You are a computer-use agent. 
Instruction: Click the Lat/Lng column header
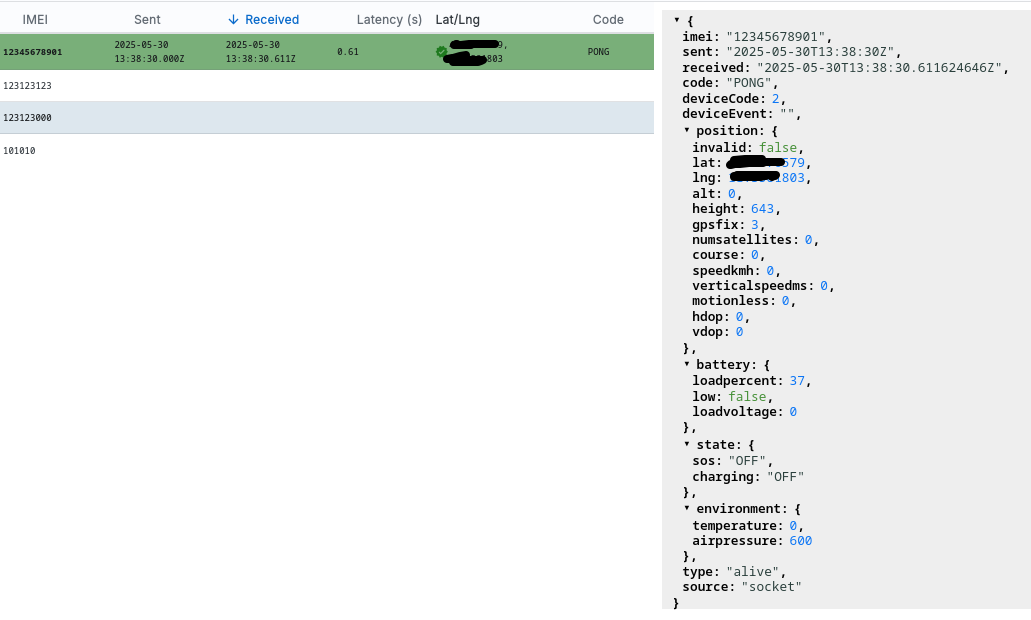(x=457, y=19)
